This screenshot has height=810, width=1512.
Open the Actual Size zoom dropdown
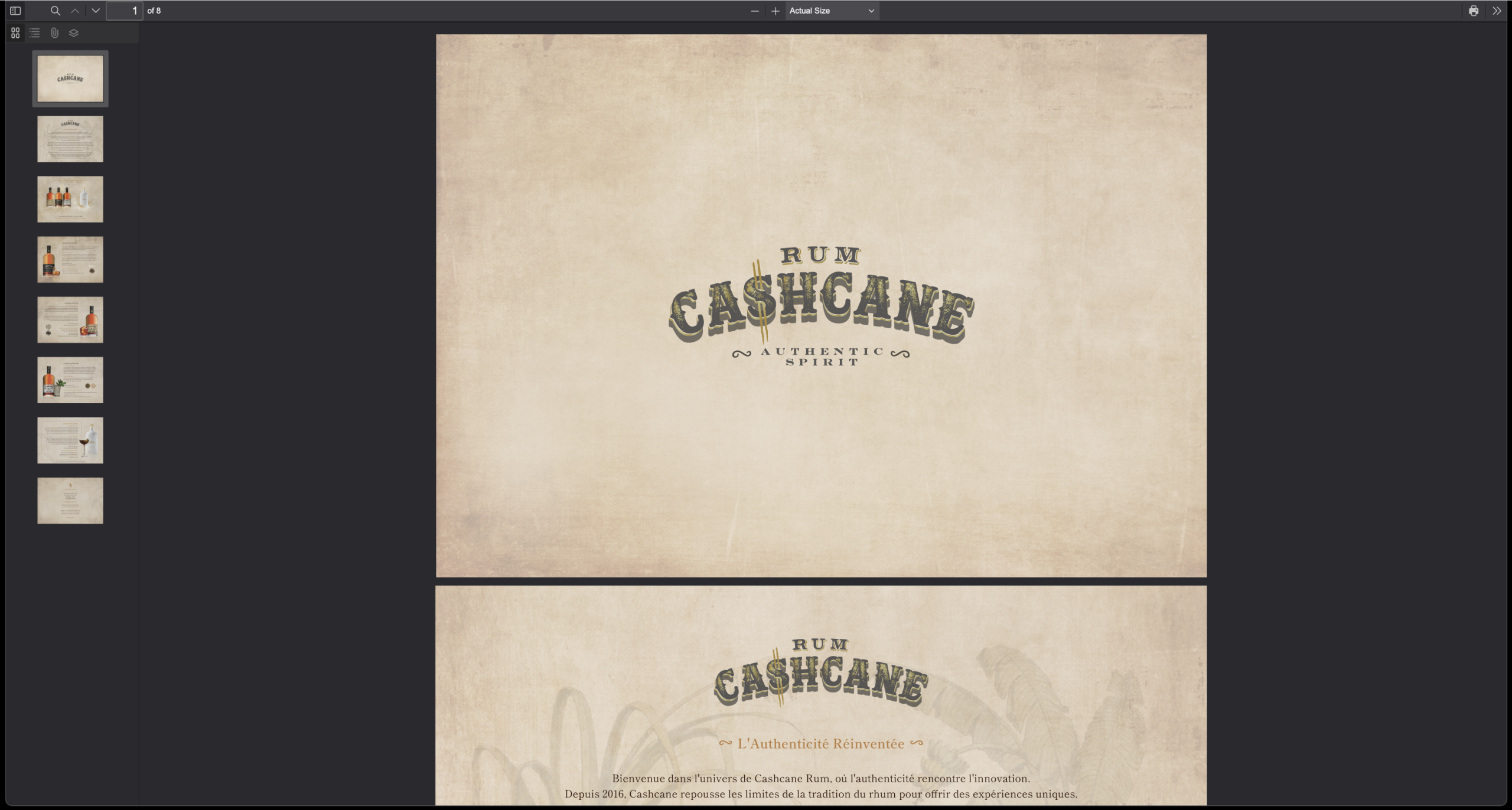832,11
